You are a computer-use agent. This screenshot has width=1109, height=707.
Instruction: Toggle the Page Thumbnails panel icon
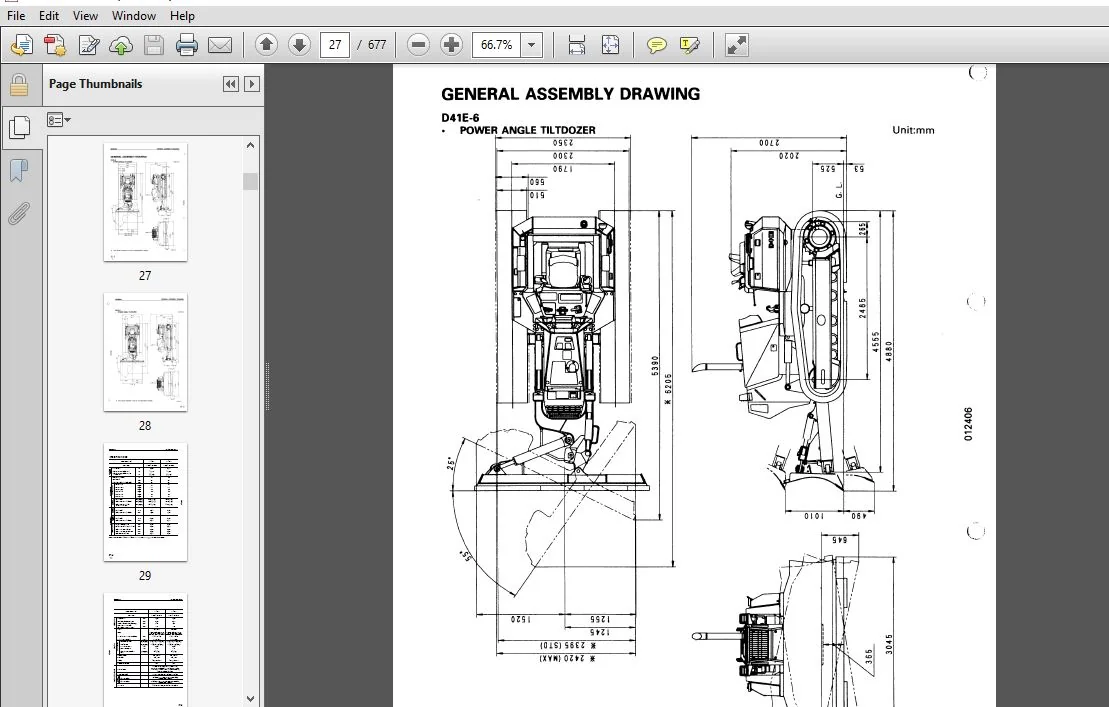pos(20,127)
